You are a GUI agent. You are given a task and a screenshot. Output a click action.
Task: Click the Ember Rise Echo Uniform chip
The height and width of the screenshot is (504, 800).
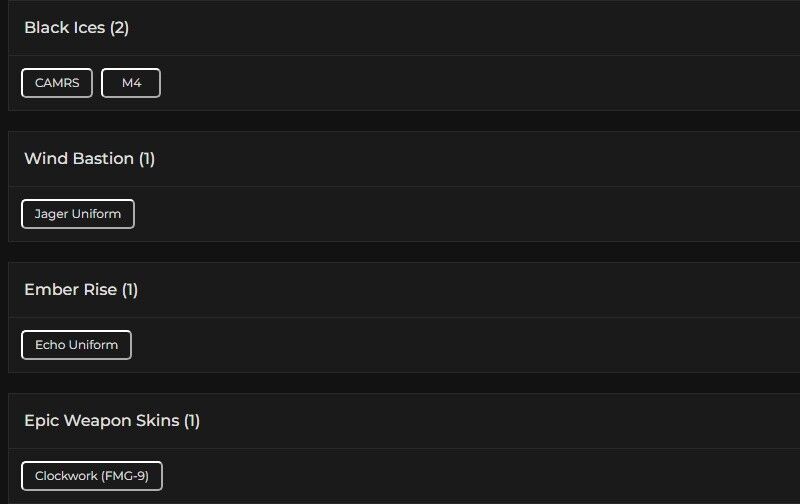tap(76, 345)
